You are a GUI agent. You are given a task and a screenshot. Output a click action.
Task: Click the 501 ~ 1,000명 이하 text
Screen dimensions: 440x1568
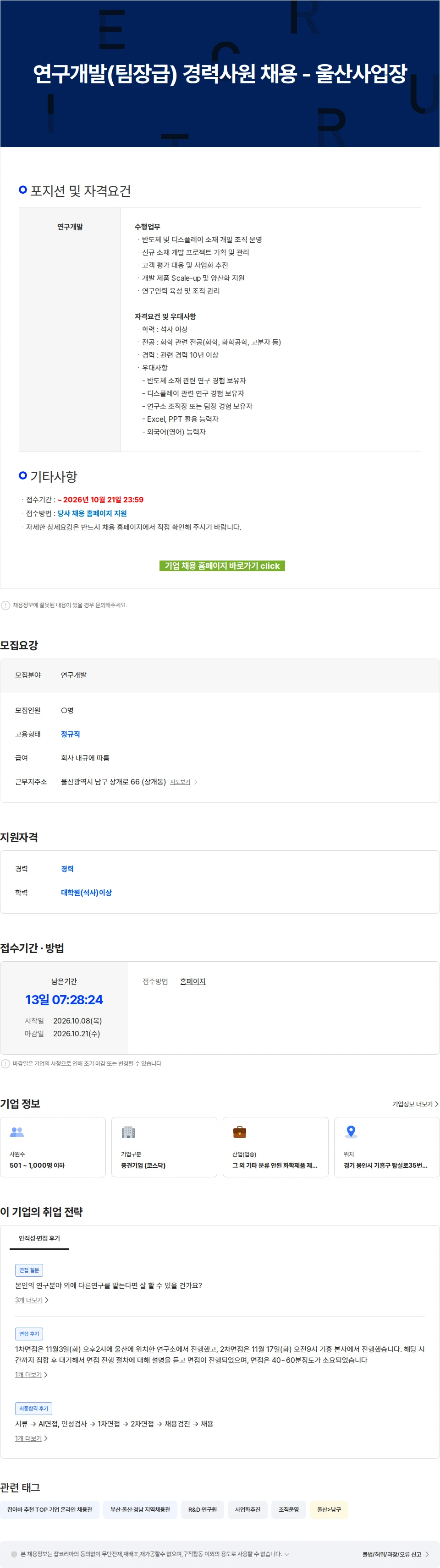click(x=37, y=1165)
